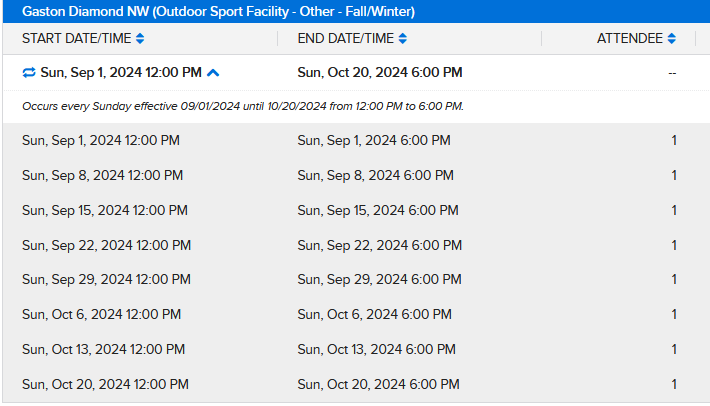Image resolution: width=710 pixels, height=406 pixels.
Task: Click the Sun, Sep 22, 2024 6:00 PM end time
Action: (379, 245)
